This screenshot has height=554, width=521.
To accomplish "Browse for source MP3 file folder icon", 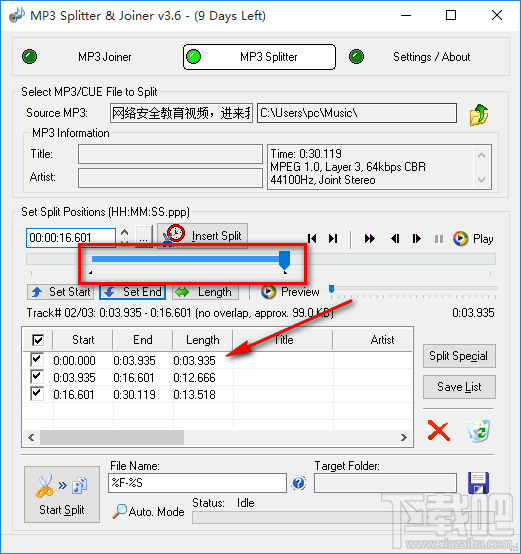I will 479,114.
